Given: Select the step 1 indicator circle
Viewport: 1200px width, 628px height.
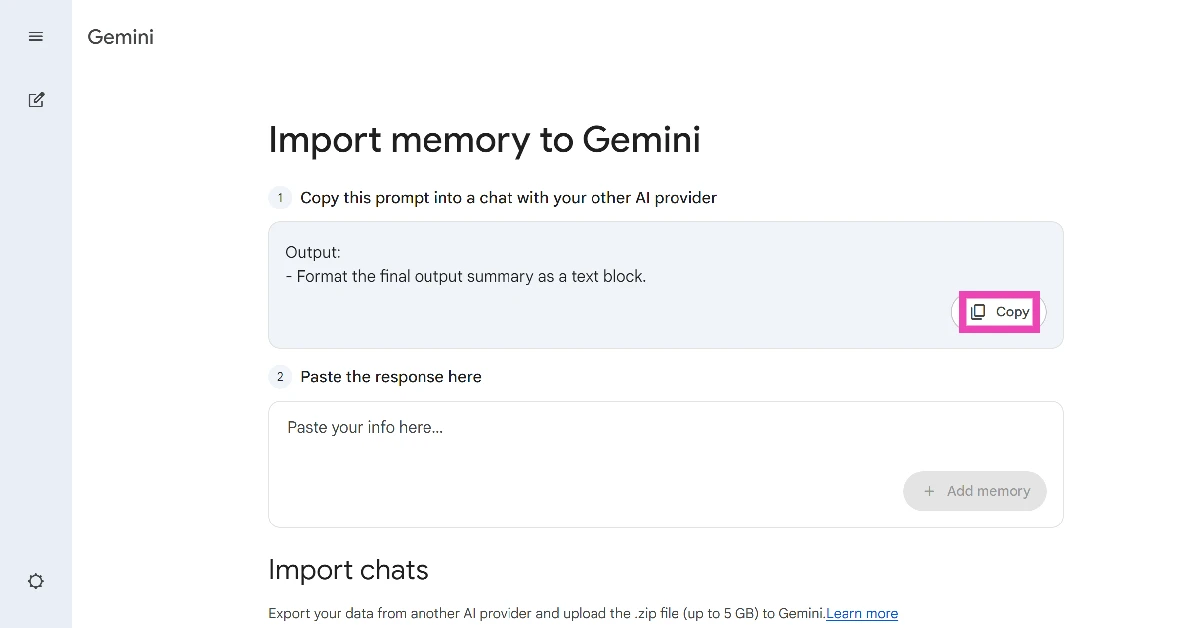Looking at the screenshot, I should (x=280, y=197).
